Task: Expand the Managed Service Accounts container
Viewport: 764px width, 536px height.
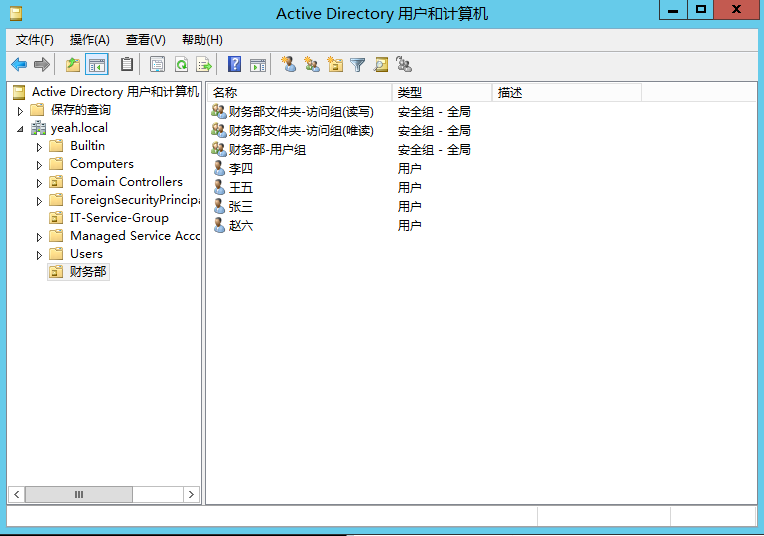Action: 39,237
